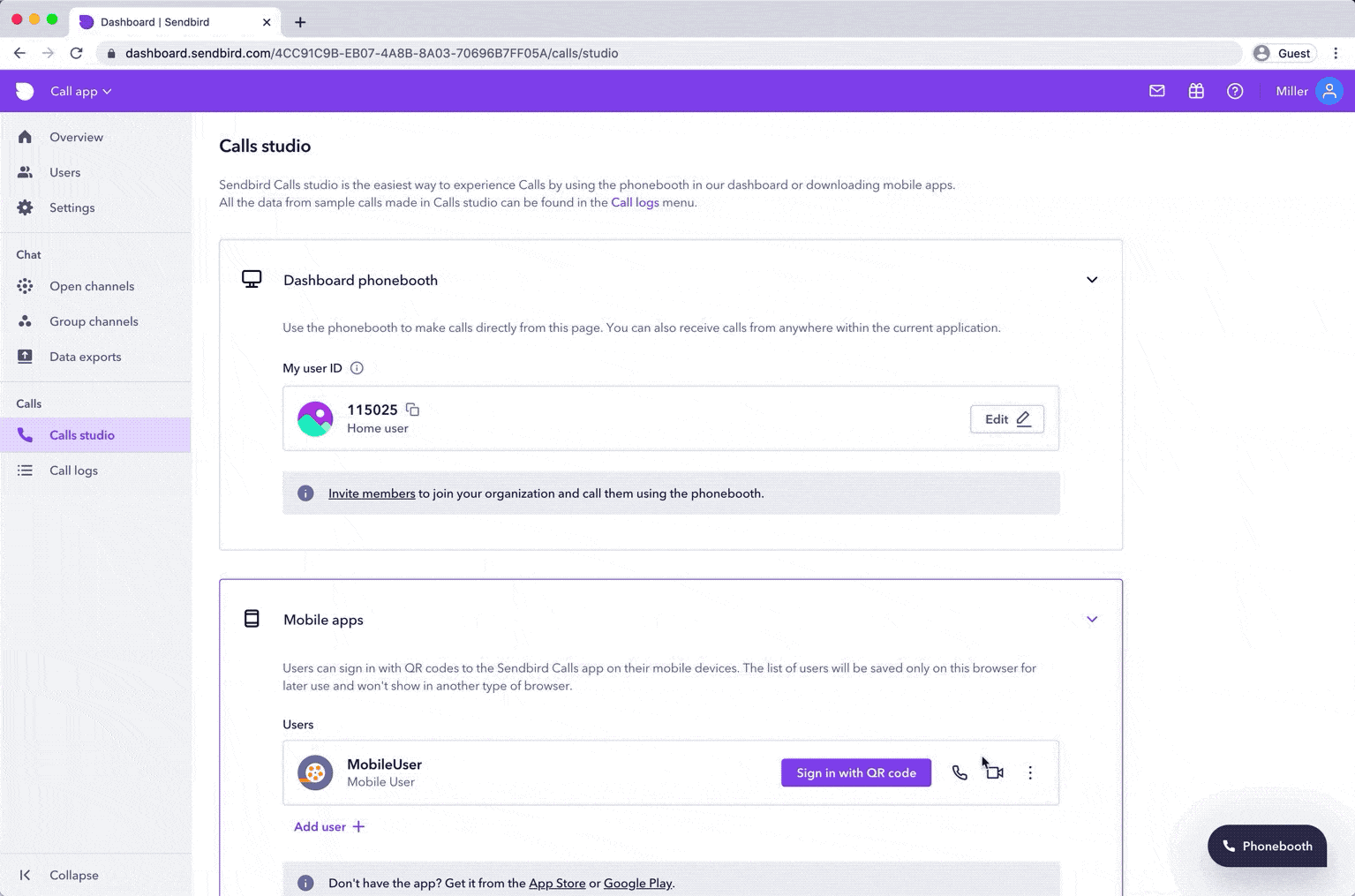Screen dimensions: 1355x896
Task: Collapse the Dashboard phonebooth section
Action: [1092, 280]
